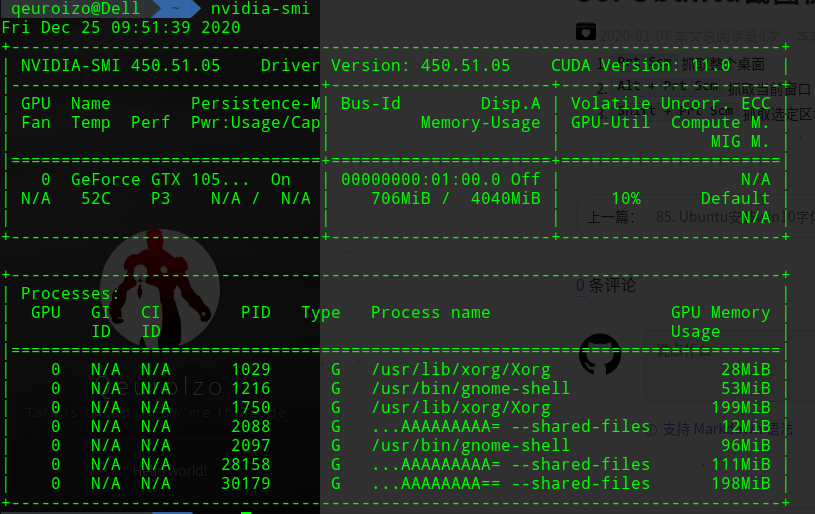Click the 706MiB / 4040MiB memory usage
Viewport: 815px width, 514px height.
pyautogui.click(x=455, y=199)
